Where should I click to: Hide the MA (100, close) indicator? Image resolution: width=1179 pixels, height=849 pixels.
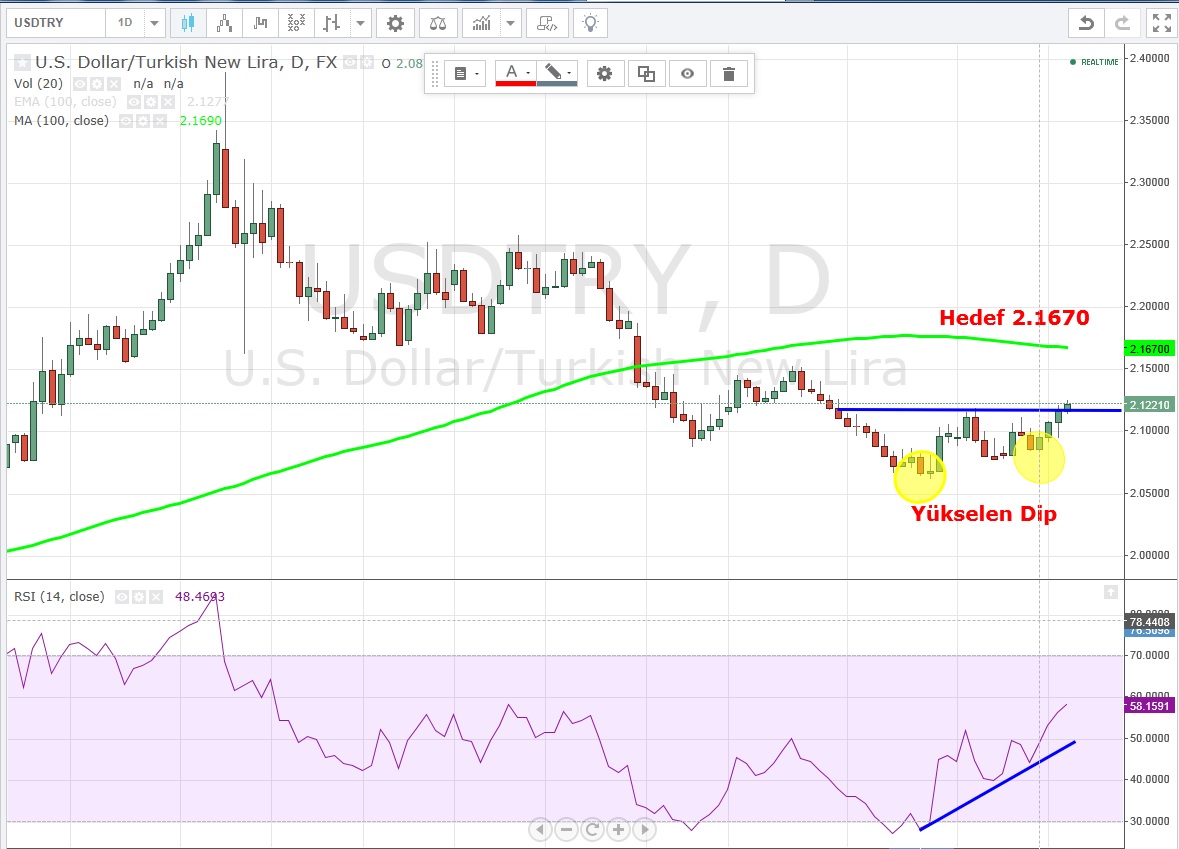pos(127,121)
